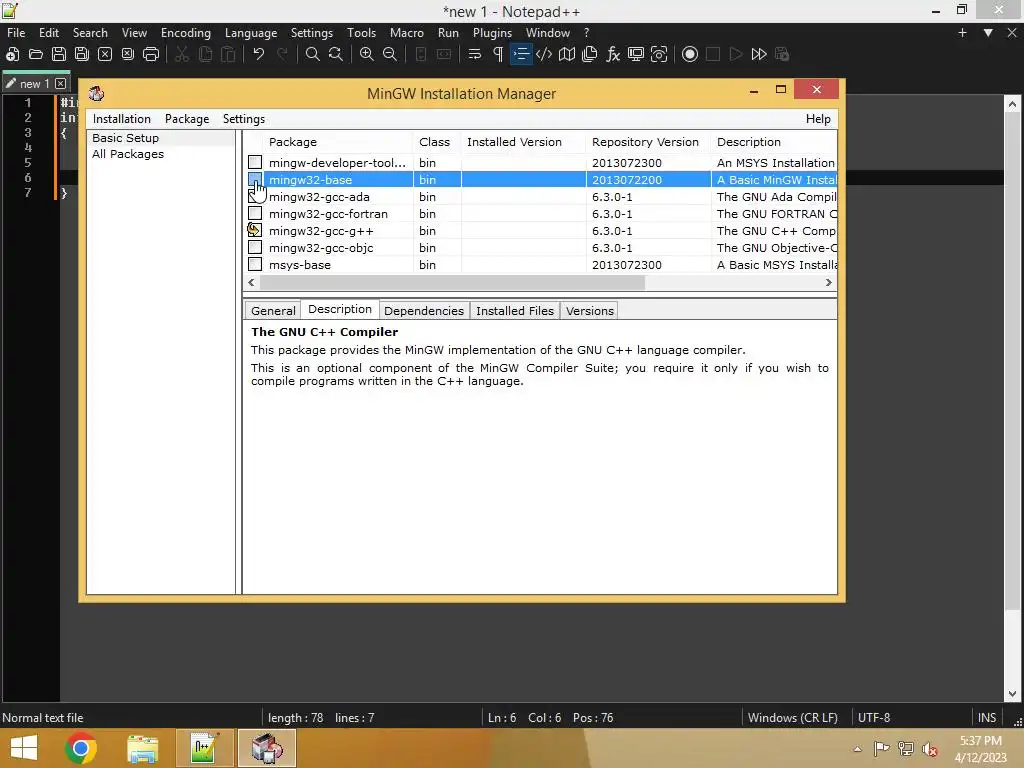1024x768 pixels.
Task: Click the Windows Start button
Action: [24, 748]
